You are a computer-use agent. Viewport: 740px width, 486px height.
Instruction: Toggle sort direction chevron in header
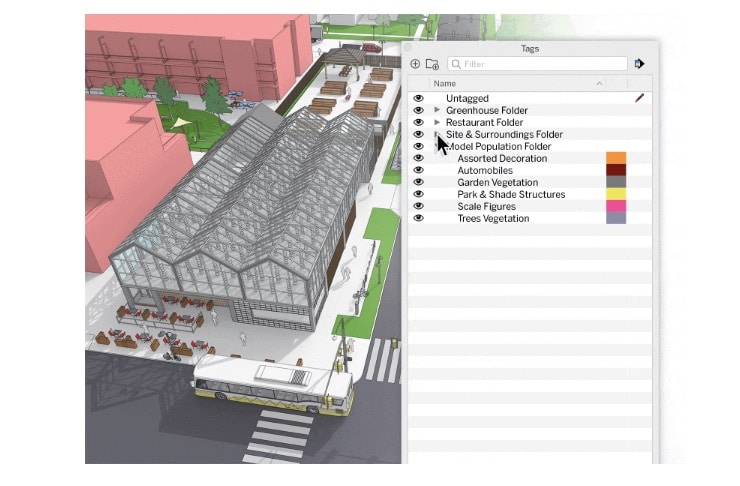[x=599, y=84]
